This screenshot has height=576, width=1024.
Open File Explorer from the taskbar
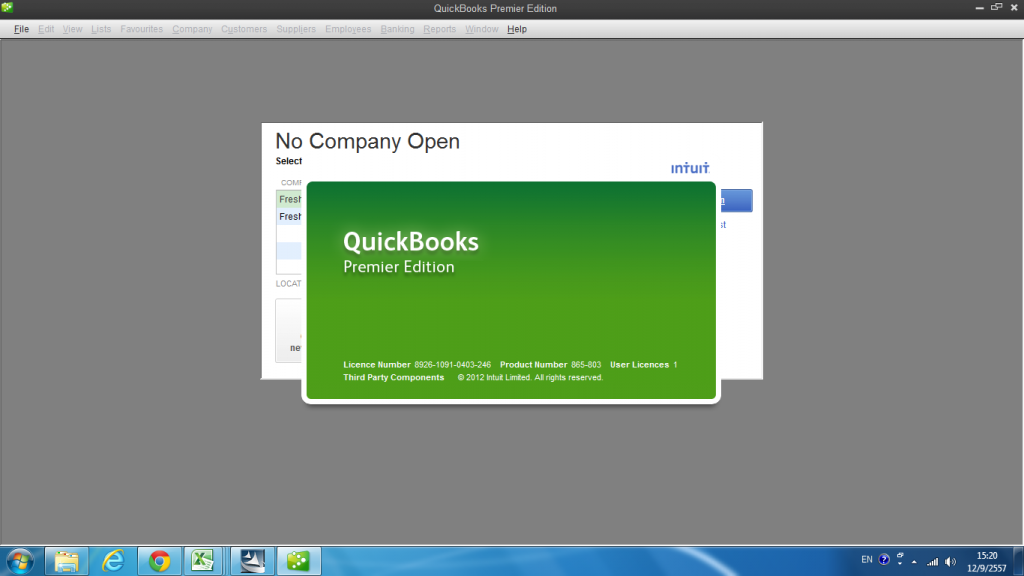67,561
